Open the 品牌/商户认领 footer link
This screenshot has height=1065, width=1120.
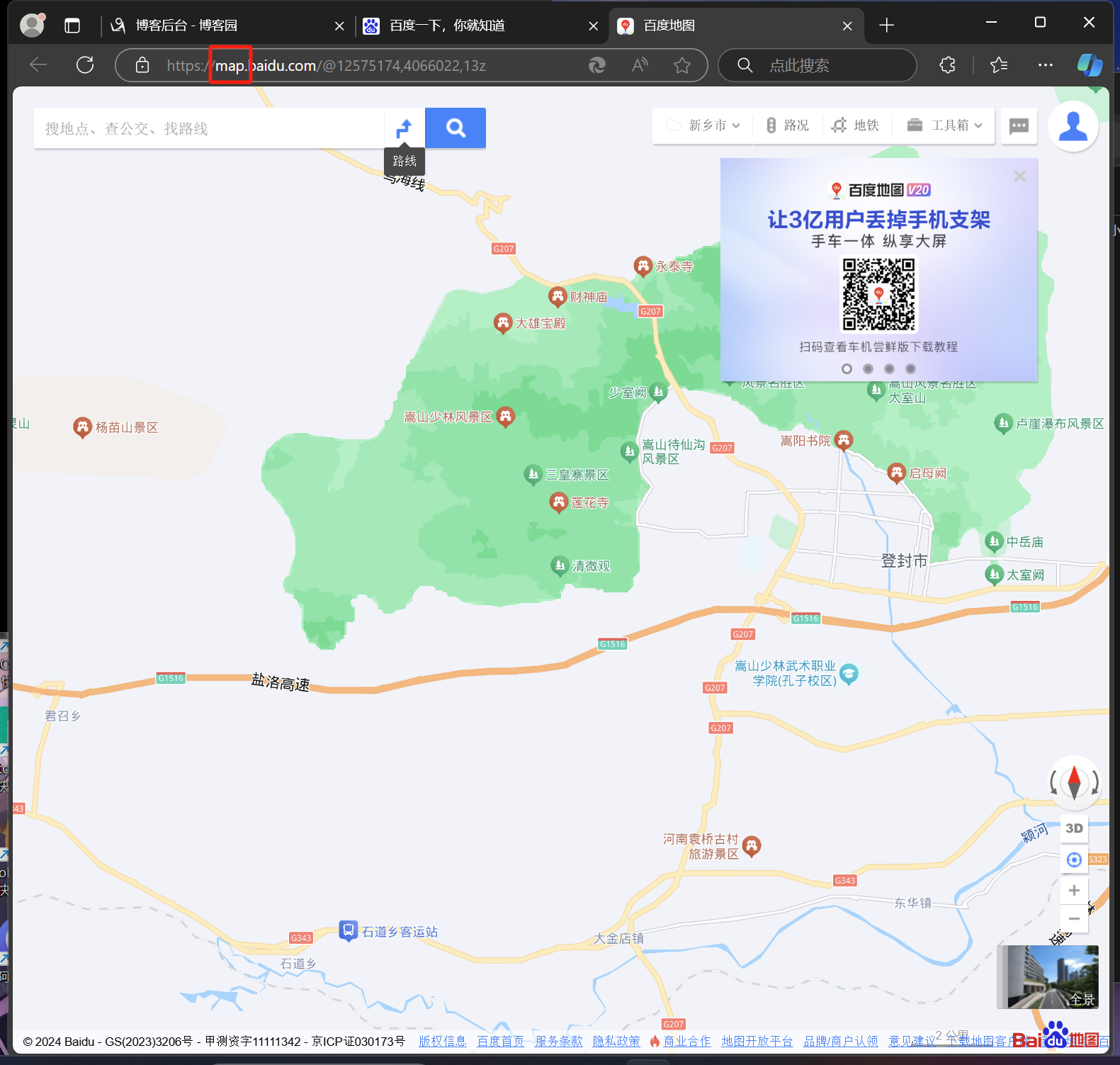point(841,1041)
